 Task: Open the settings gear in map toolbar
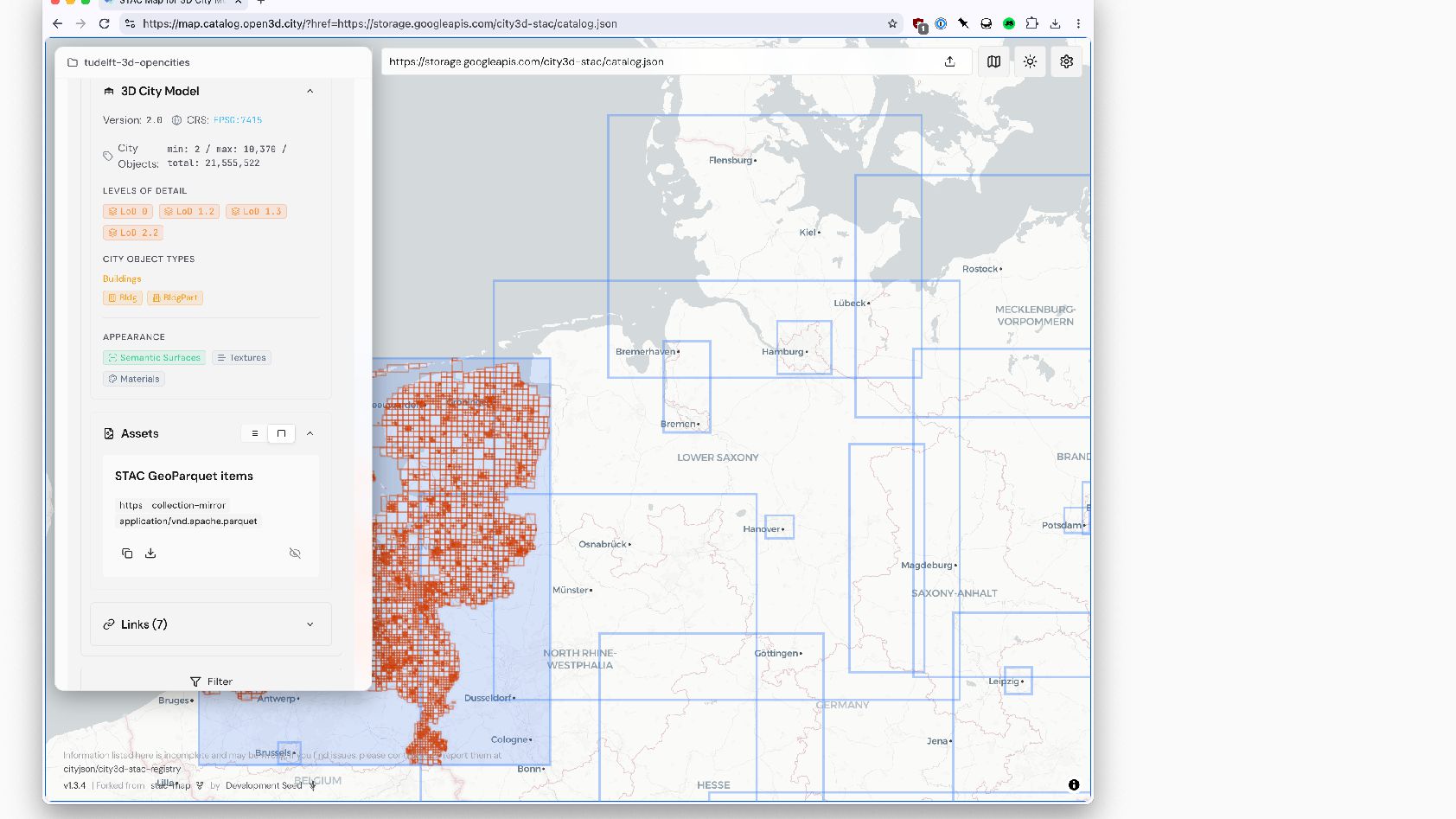click(x=1066, y=61)
